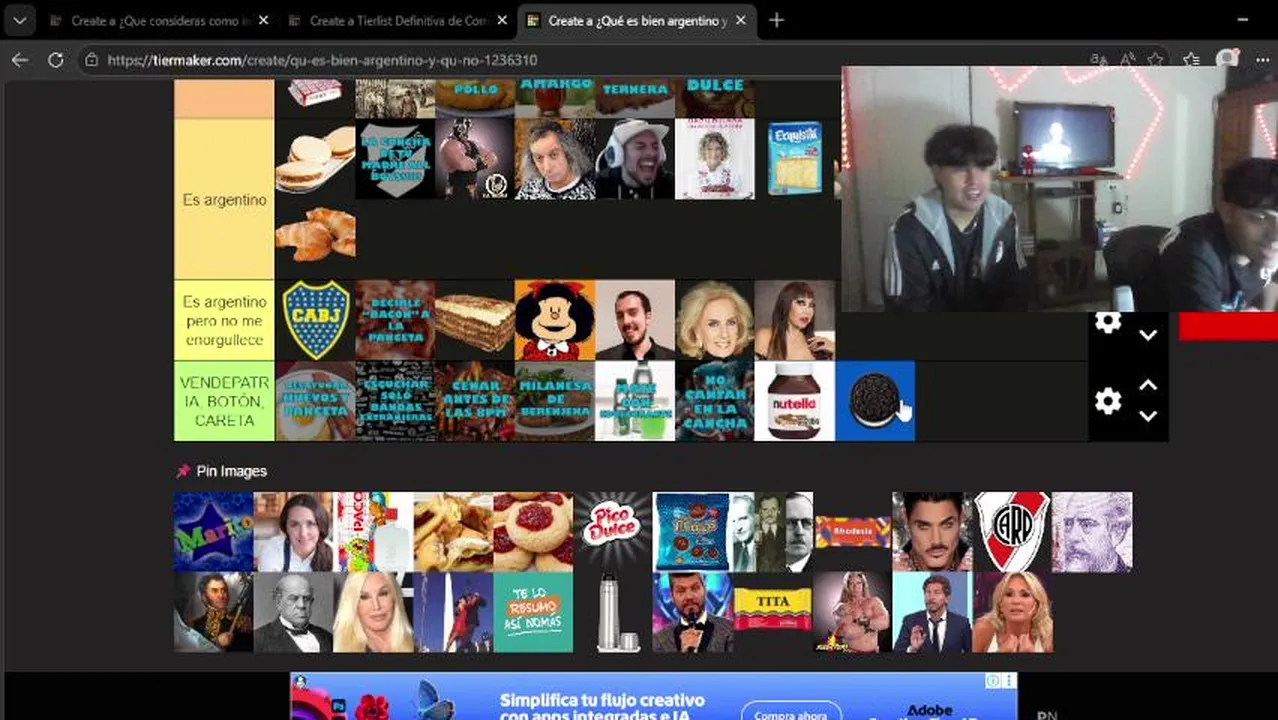Screen dimensions: 1278x720
Task: Select the CABJ crest thumbnail
Action: (x=315, y=320)
